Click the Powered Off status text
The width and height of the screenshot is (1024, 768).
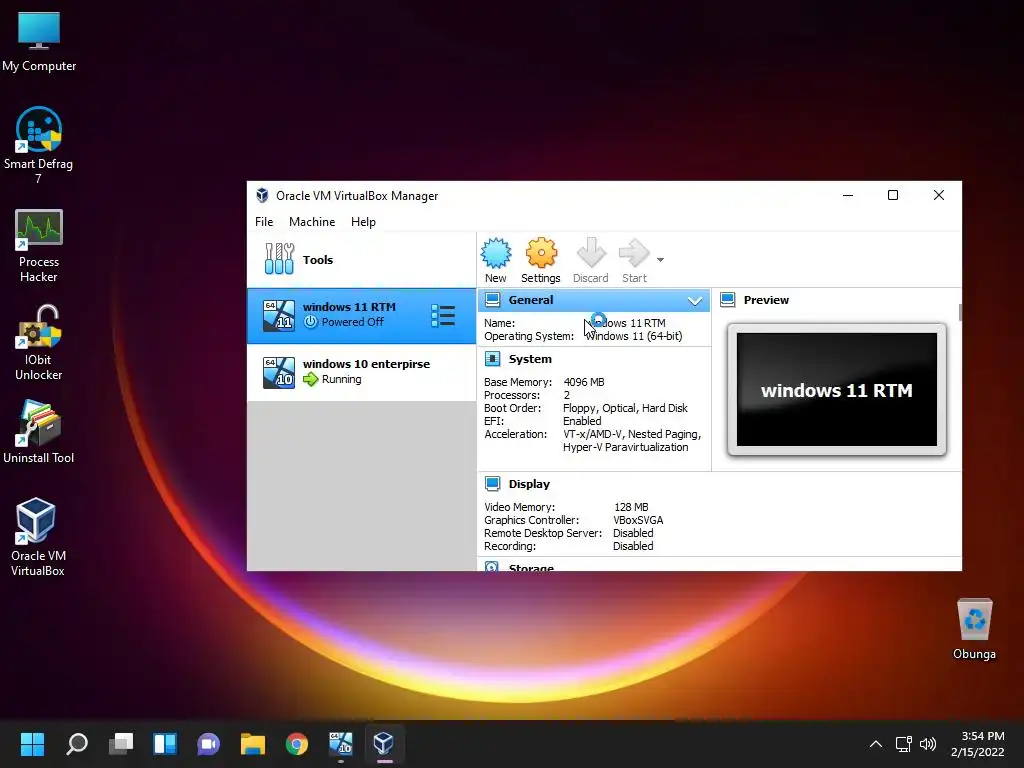[353, 322]
